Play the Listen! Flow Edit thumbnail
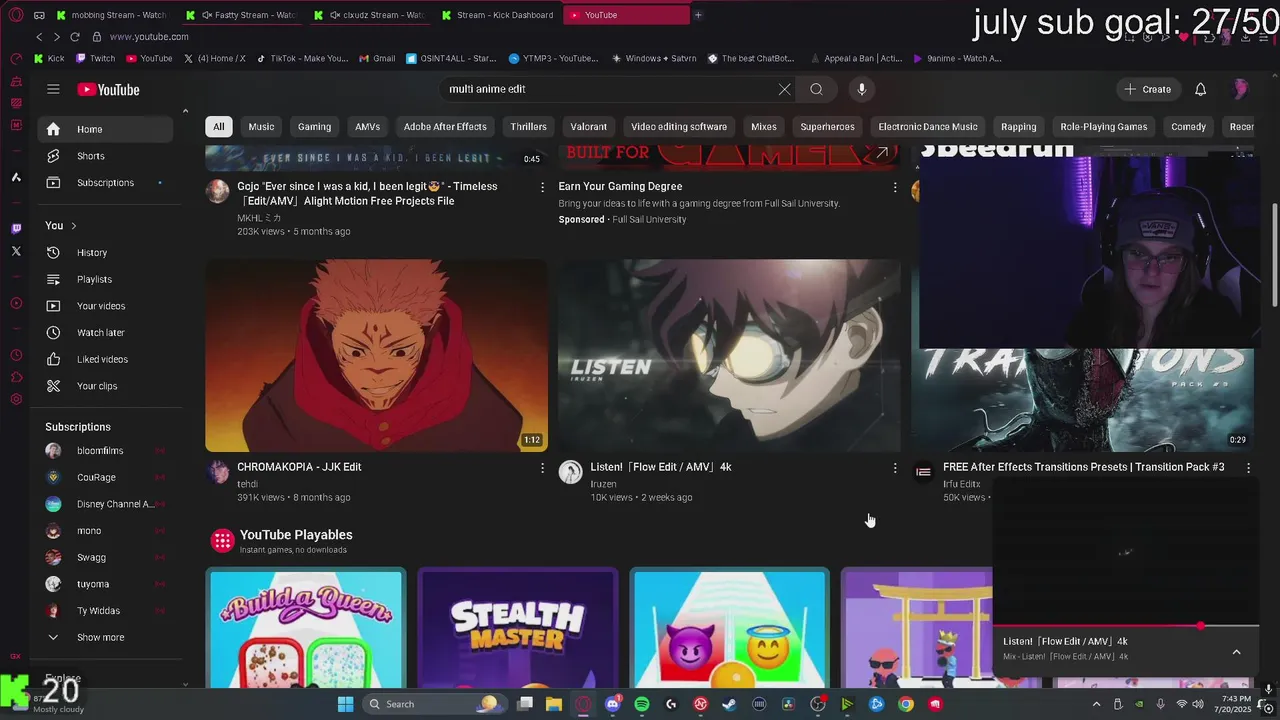The height and width of the screenshot is (720, 1280). coord(729,356)
